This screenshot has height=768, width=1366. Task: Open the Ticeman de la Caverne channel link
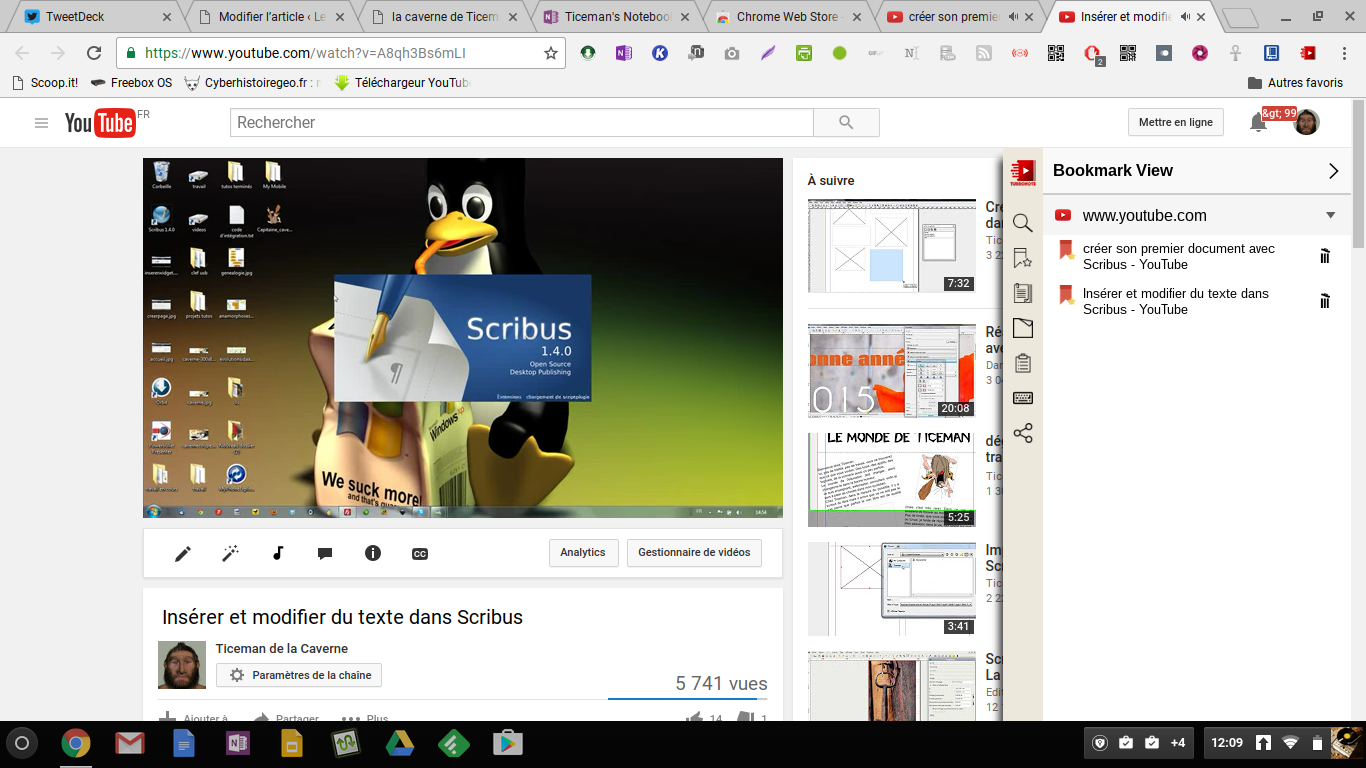click(282, 649)
